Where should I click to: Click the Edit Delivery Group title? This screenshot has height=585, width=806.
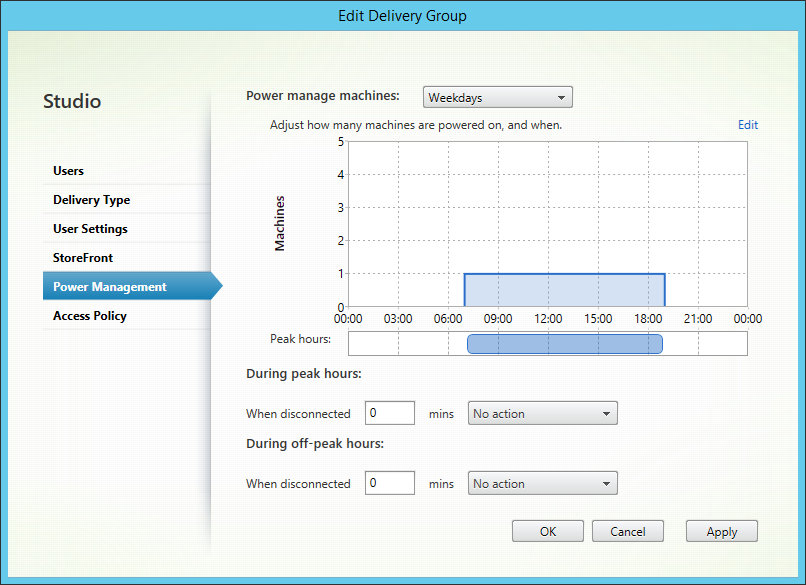(x=402, y=16)
